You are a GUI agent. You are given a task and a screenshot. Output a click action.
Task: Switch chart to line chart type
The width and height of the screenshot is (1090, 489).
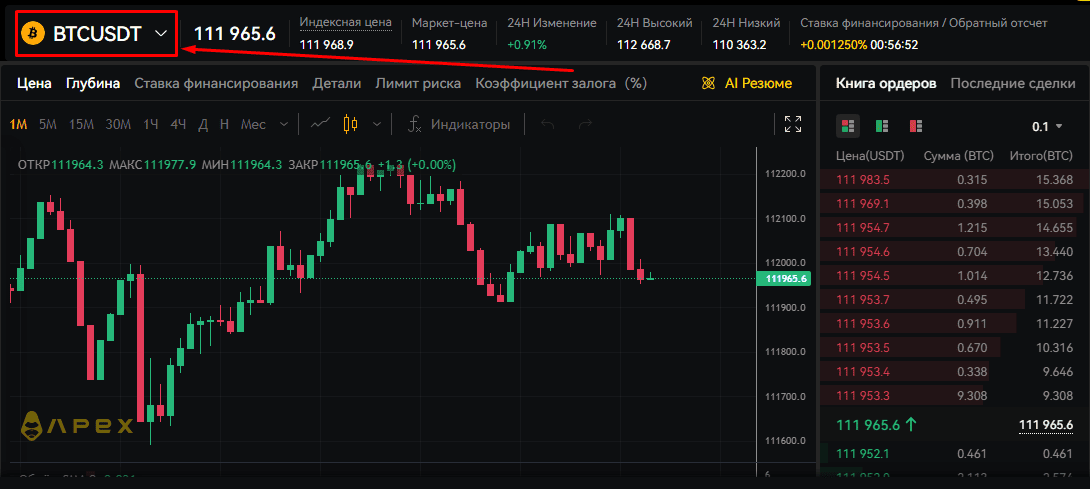[320, 124]
